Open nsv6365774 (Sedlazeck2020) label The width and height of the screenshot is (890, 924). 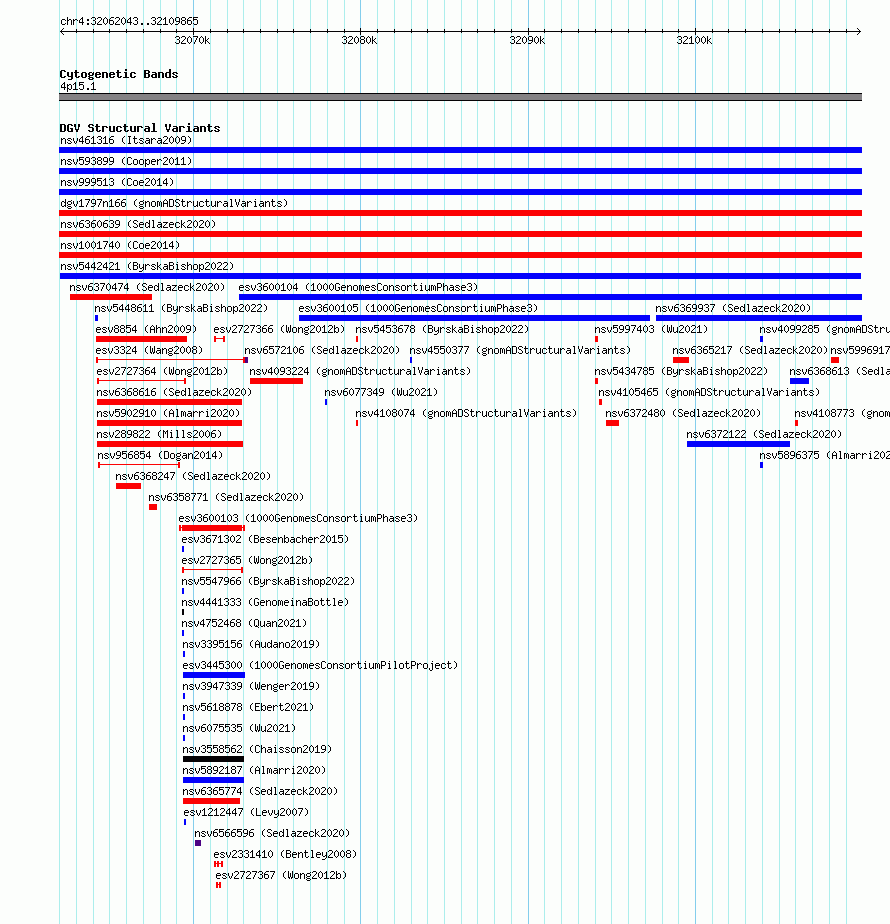(x=260, y=791)
